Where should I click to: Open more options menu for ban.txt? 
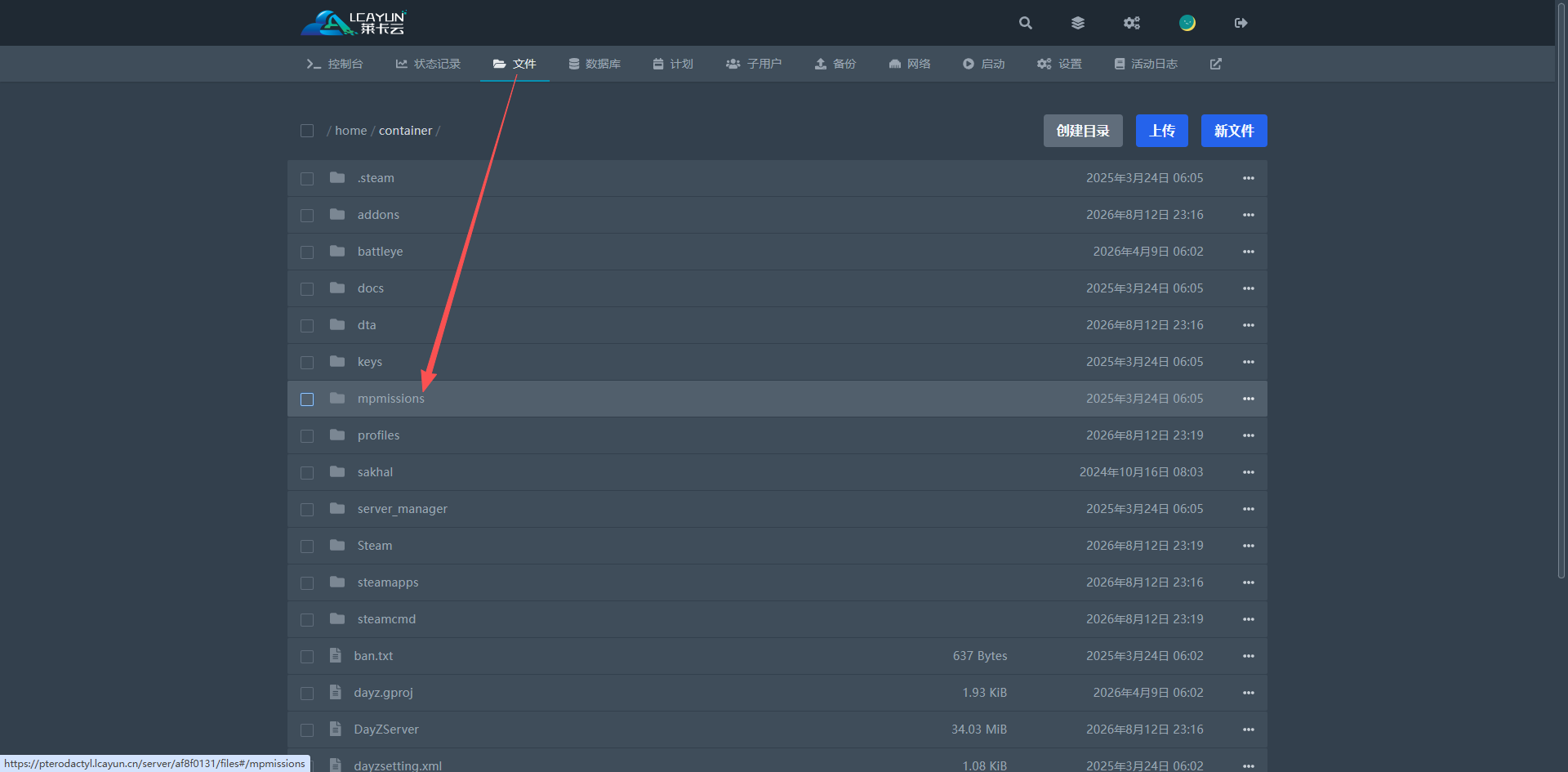click(x=1248, y=656)
